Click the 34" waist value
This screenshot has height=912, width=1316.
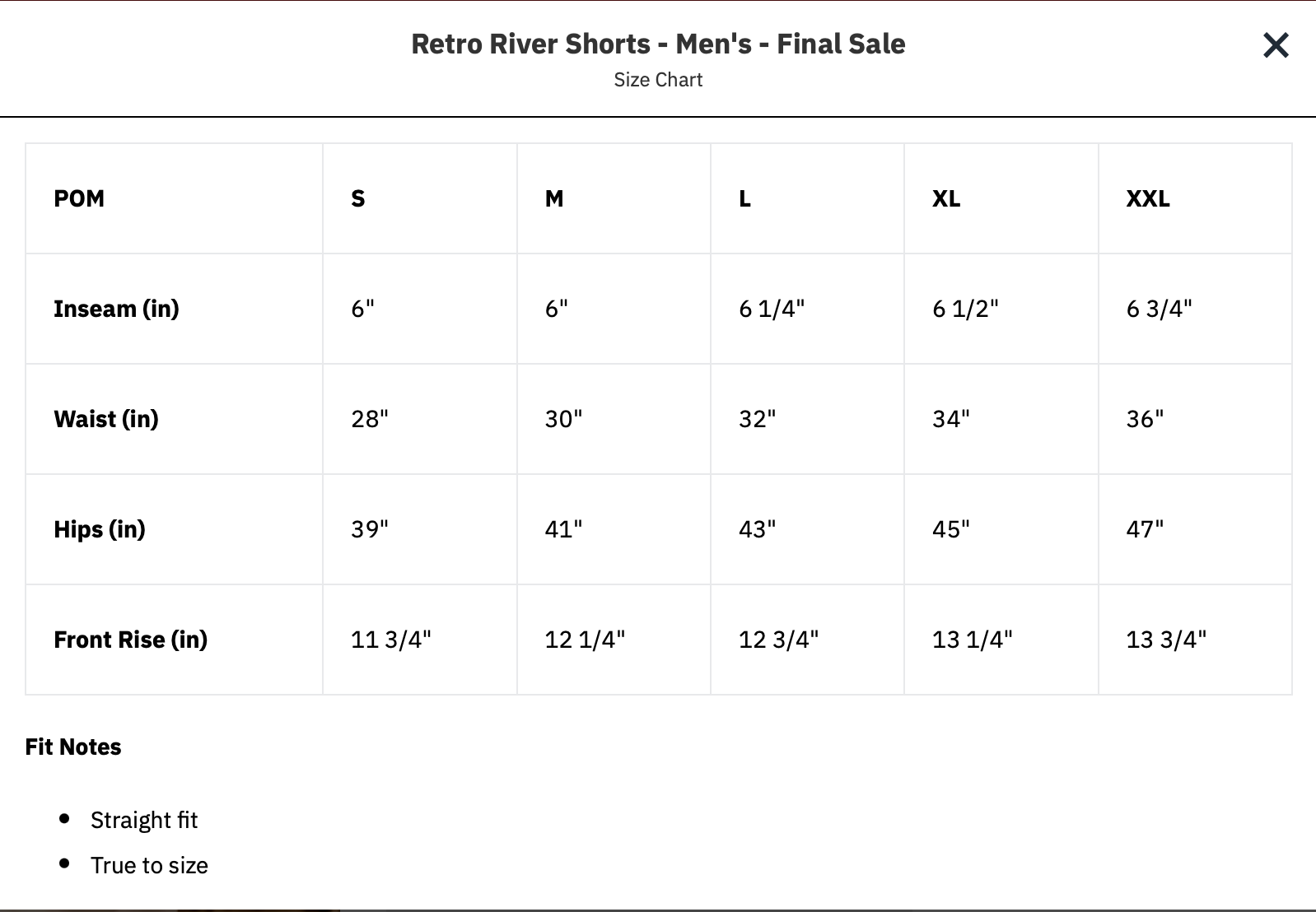[951, 419]
